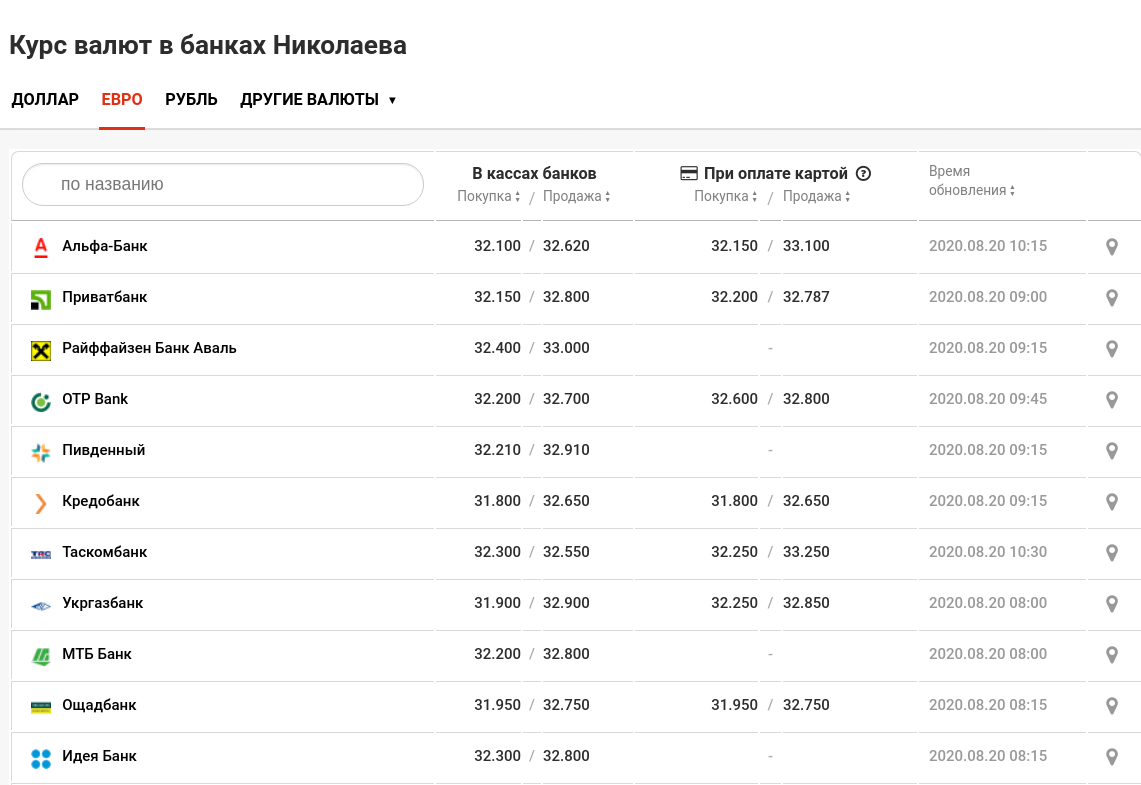Select the ЕВРО tab
This screenshot has height=785, width=1141.
[122, 100]
